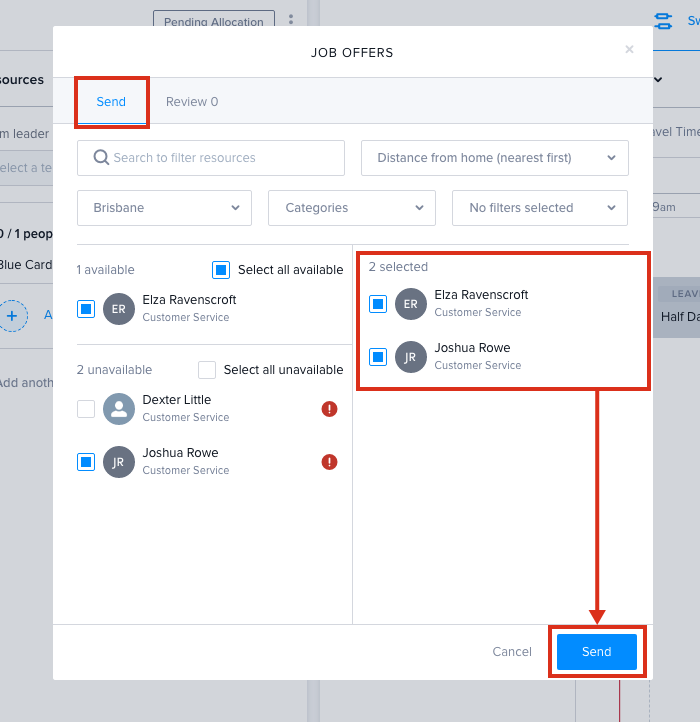Click the plus icon to add resource
This screenshot has width=700, height=722.
tap(12, 315)
